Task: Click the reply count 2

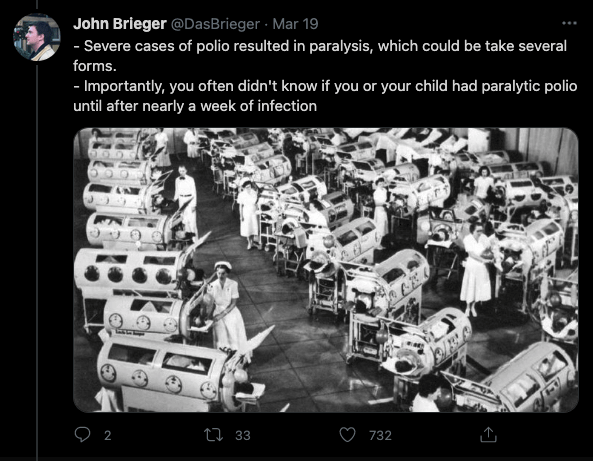Action: point(108,435)
